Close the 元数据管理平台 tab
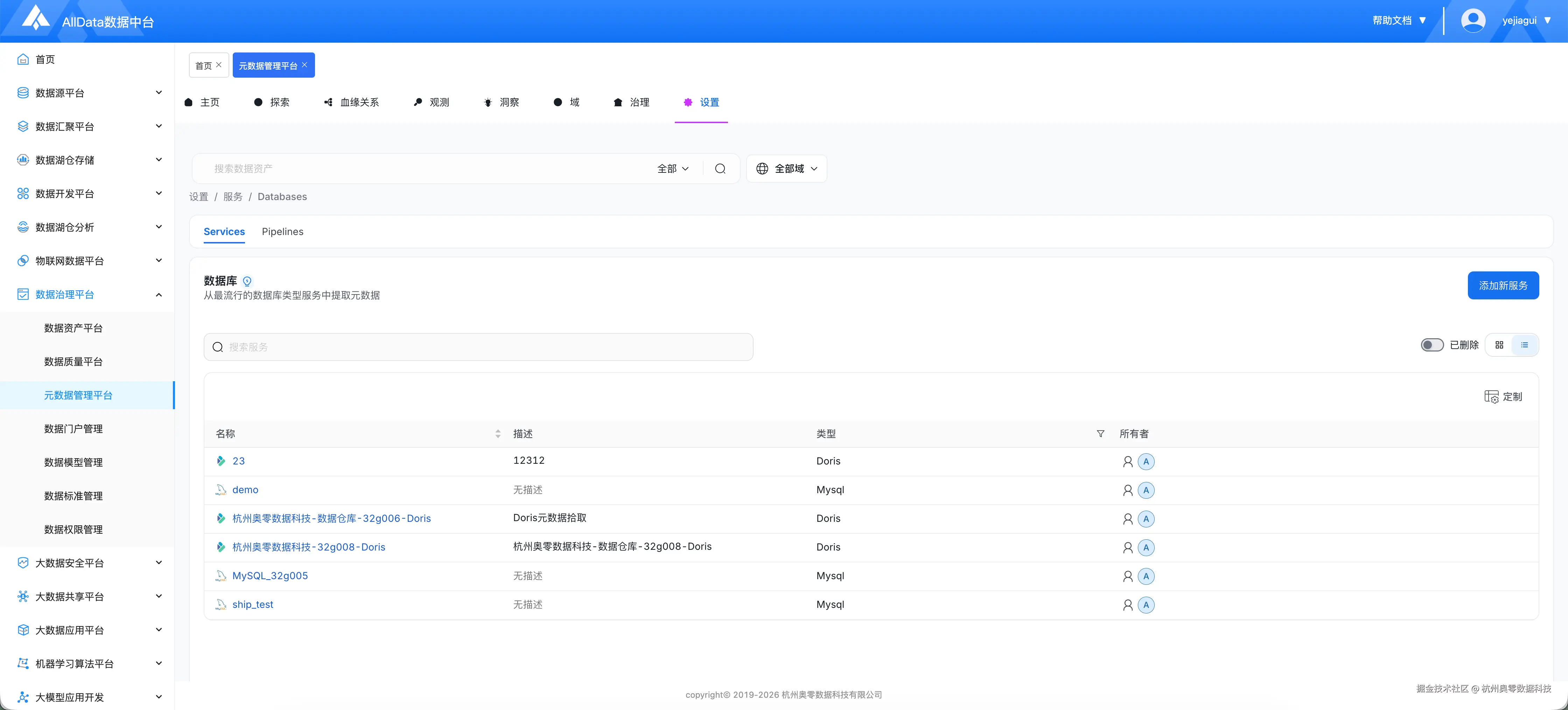 pyautogui.click(x=304, y=64)
